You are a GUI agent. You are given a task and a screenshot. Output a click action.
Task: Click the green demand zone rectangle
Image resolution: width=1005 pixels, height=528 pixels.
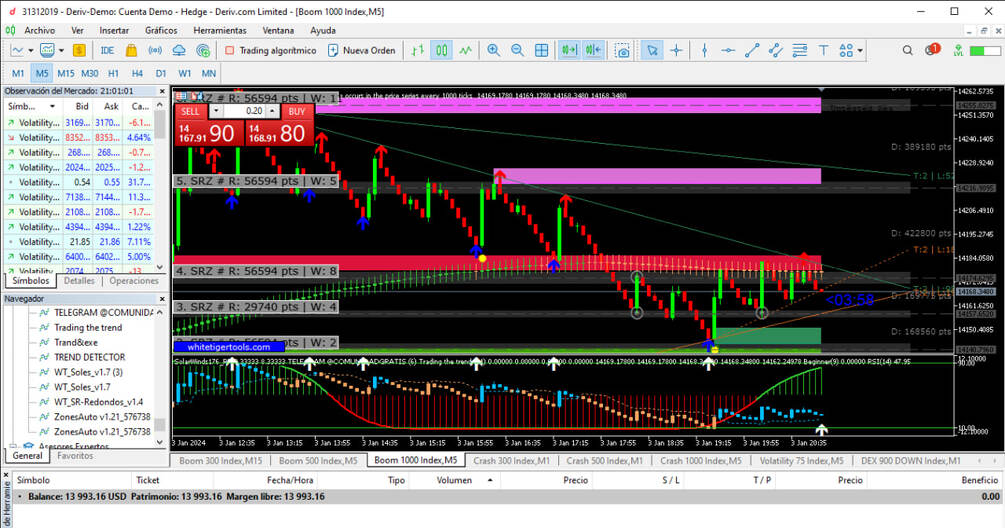click(768, 336)
